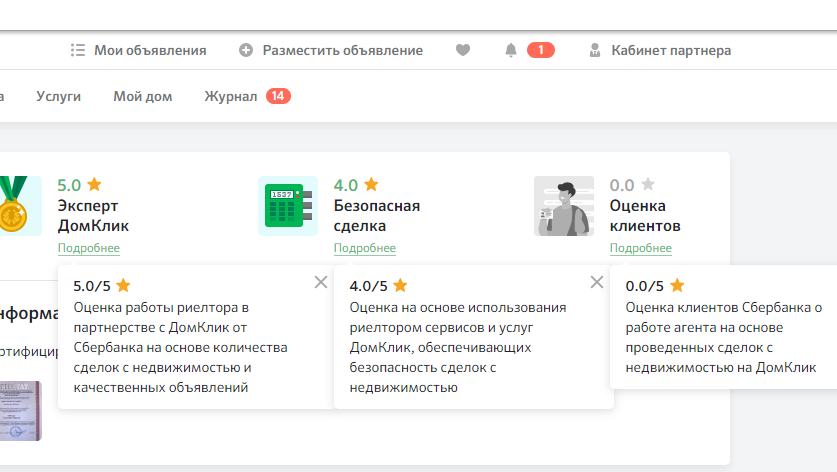Screen dimensions: 837x472
Task: Click the green calculator Безопасная сделка icon
Action: (x=288, y=206)
